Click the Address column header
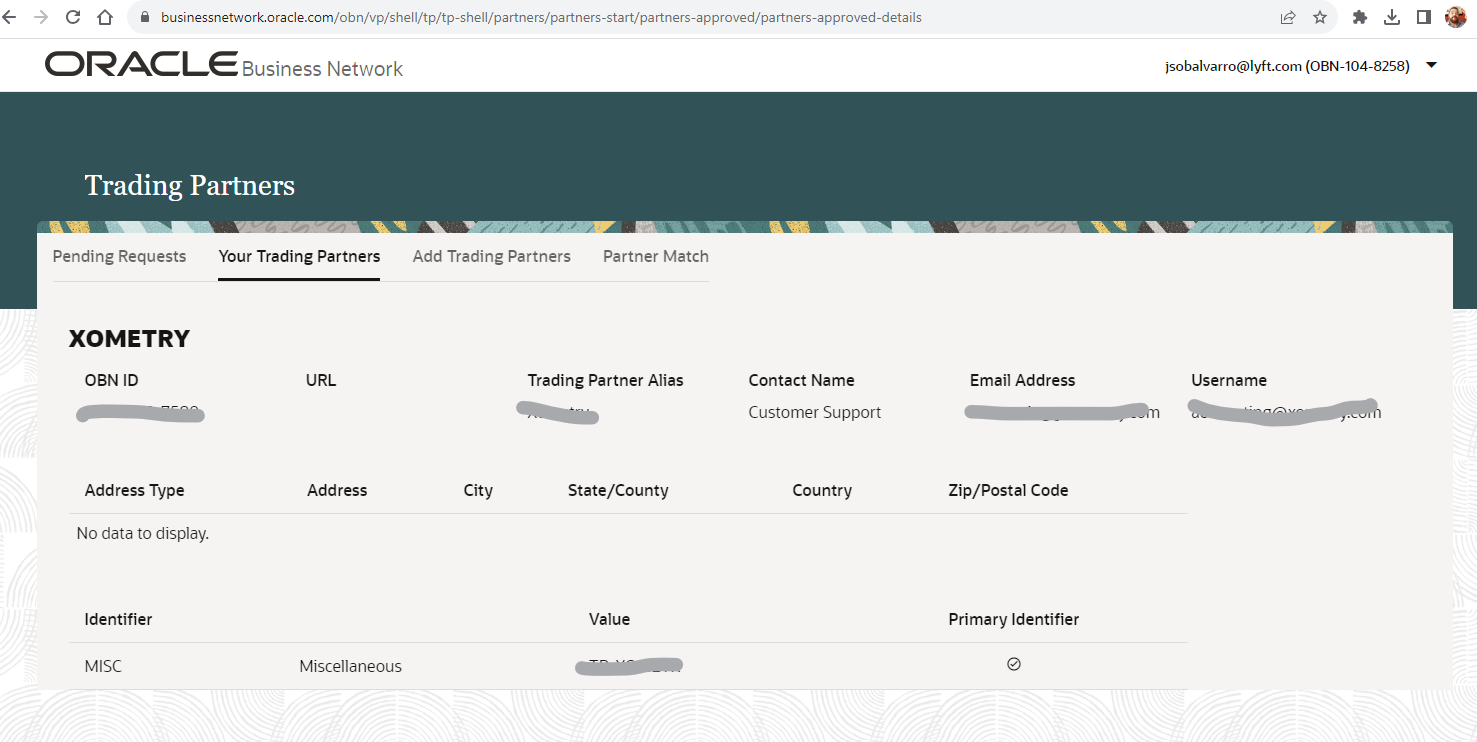Image resolution: width=1477 pixels, height=742 pixels. [337, 490]
